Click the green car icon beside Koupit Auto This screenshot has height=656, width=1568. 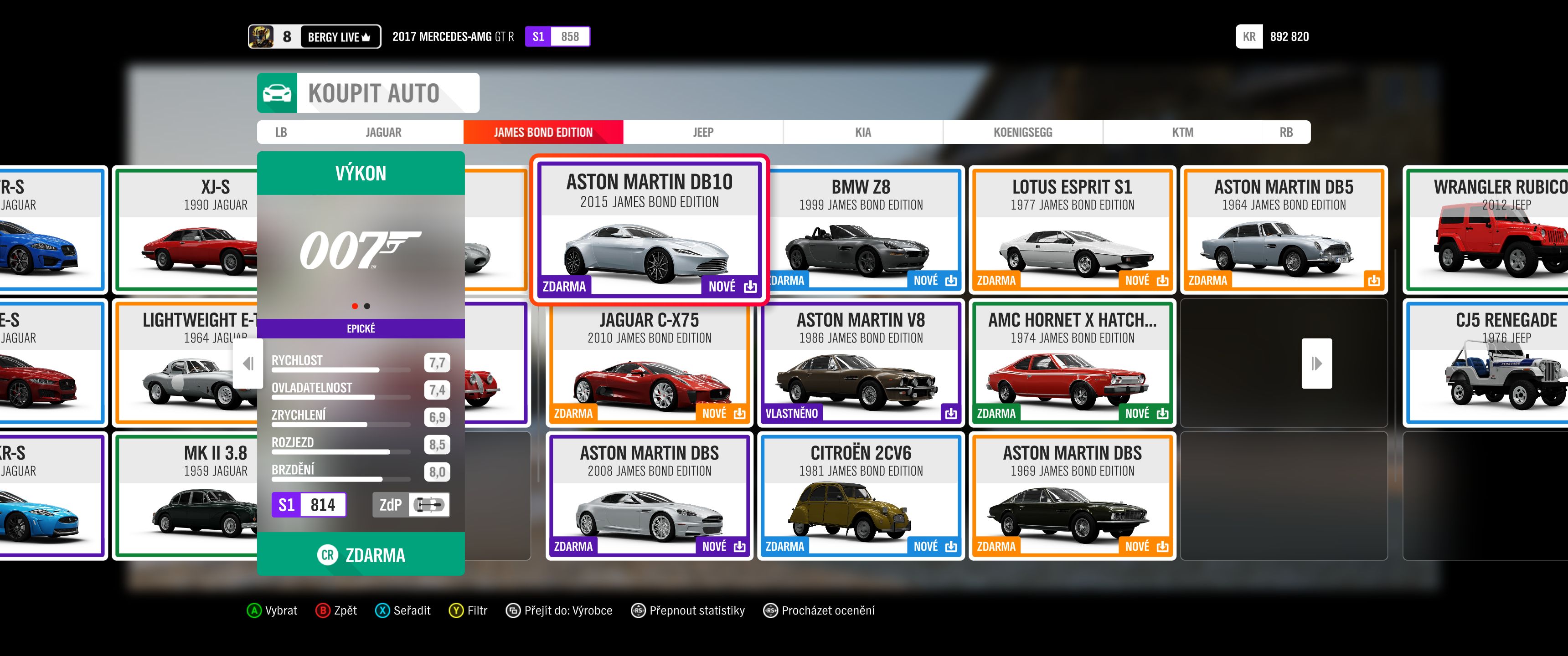[x=277, y=93]
